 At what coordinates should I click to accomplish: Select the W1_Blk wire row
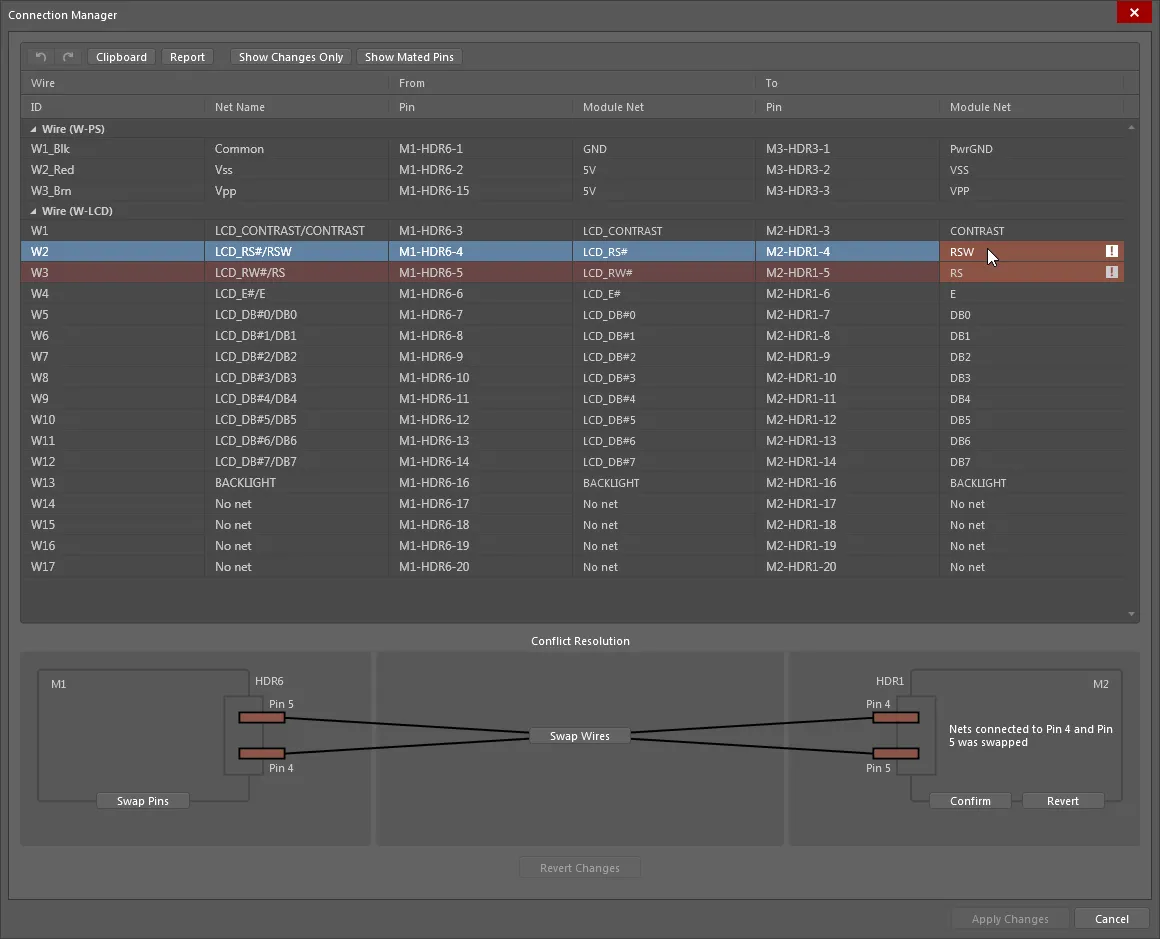tap(573, 149)
